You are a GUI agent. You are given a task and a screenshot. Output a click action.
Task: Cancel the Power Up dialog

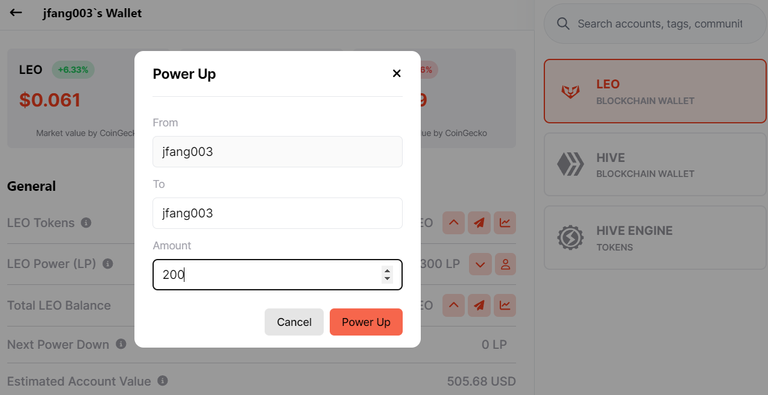[294, 322]
